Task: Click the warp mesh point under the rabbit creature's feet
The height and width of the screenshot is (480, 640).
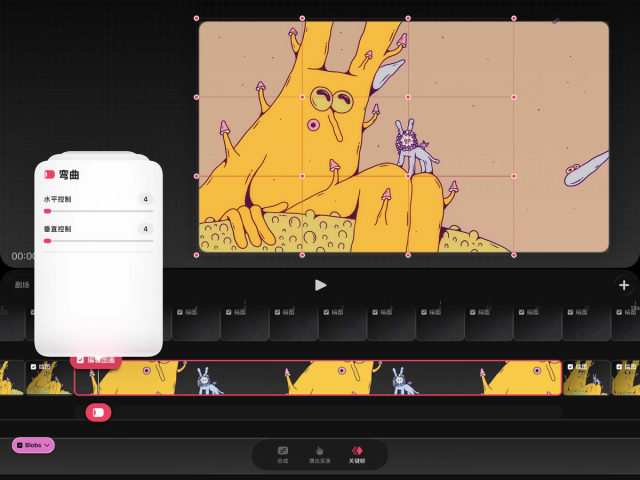Action: pyautogui.click(x=408, y=176)
